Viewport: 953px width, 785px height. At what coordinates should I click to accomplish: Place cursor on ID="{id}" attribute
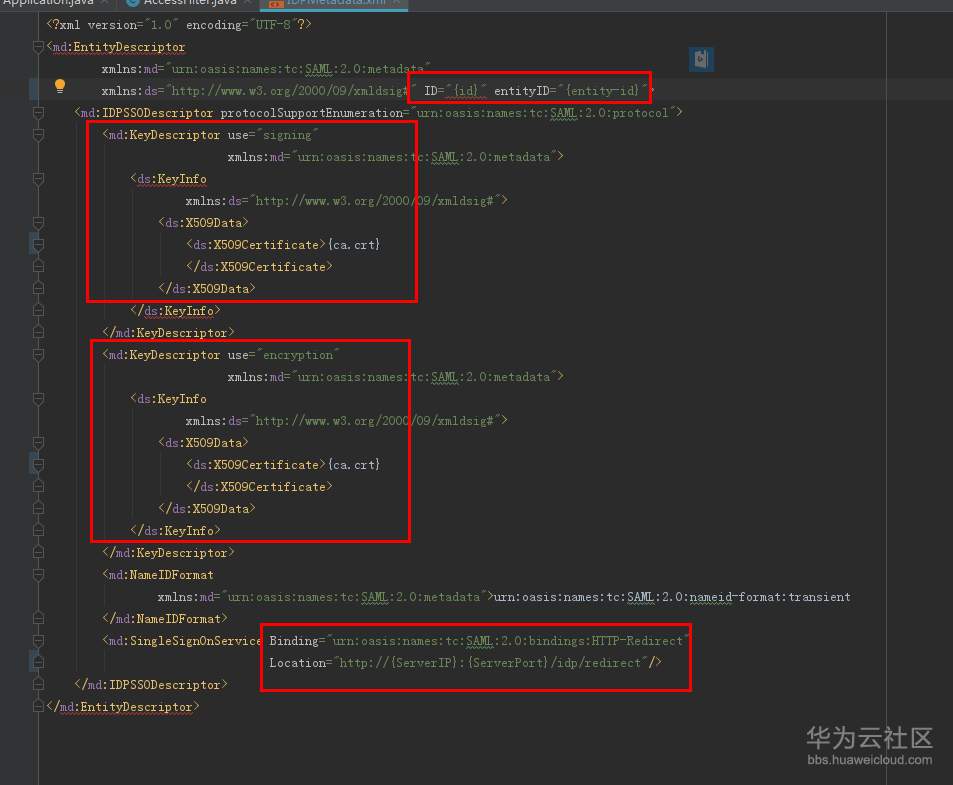point(455,91)
